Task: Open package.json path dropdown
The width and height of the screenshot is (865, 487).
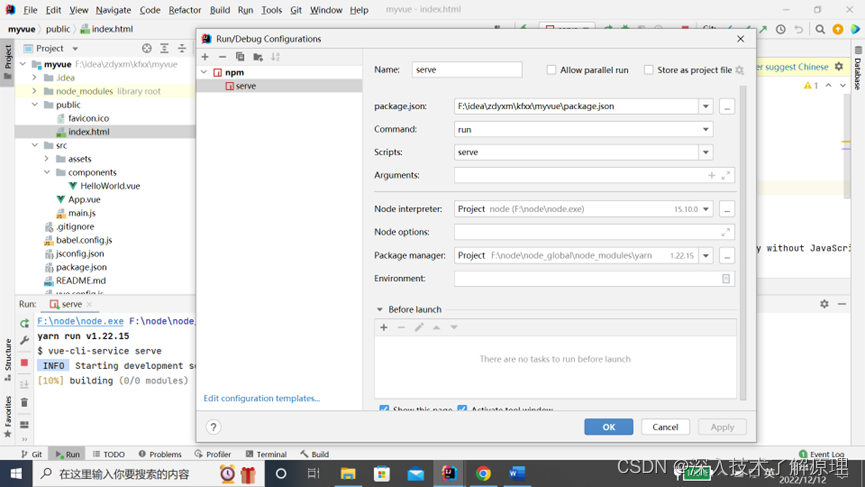Action: tap(706, 106)
